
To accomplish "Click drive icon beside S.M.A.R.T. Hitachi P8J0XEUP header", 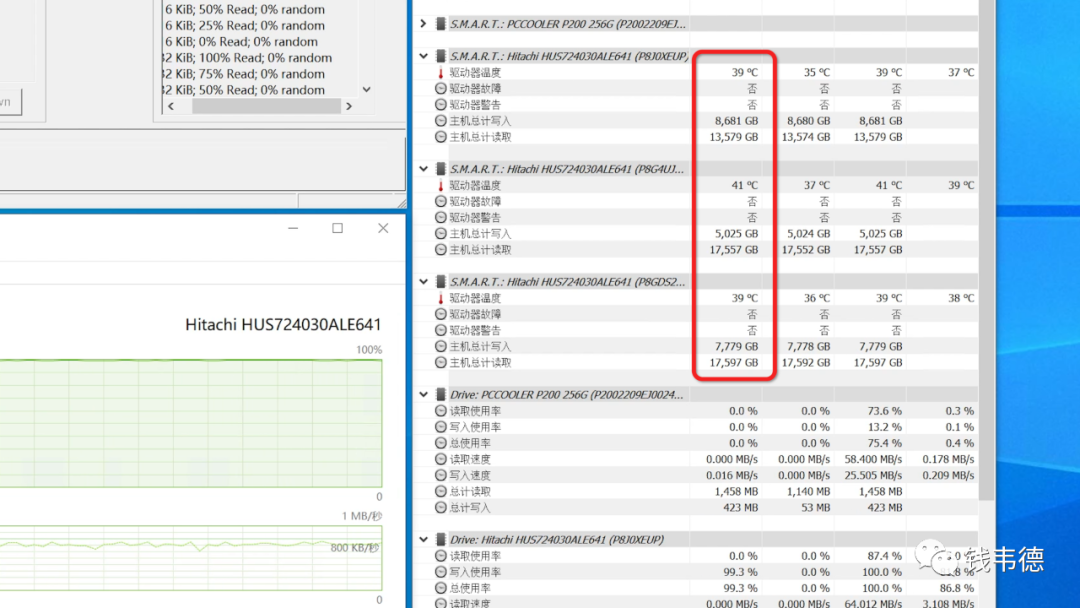I will coord(441,56).
